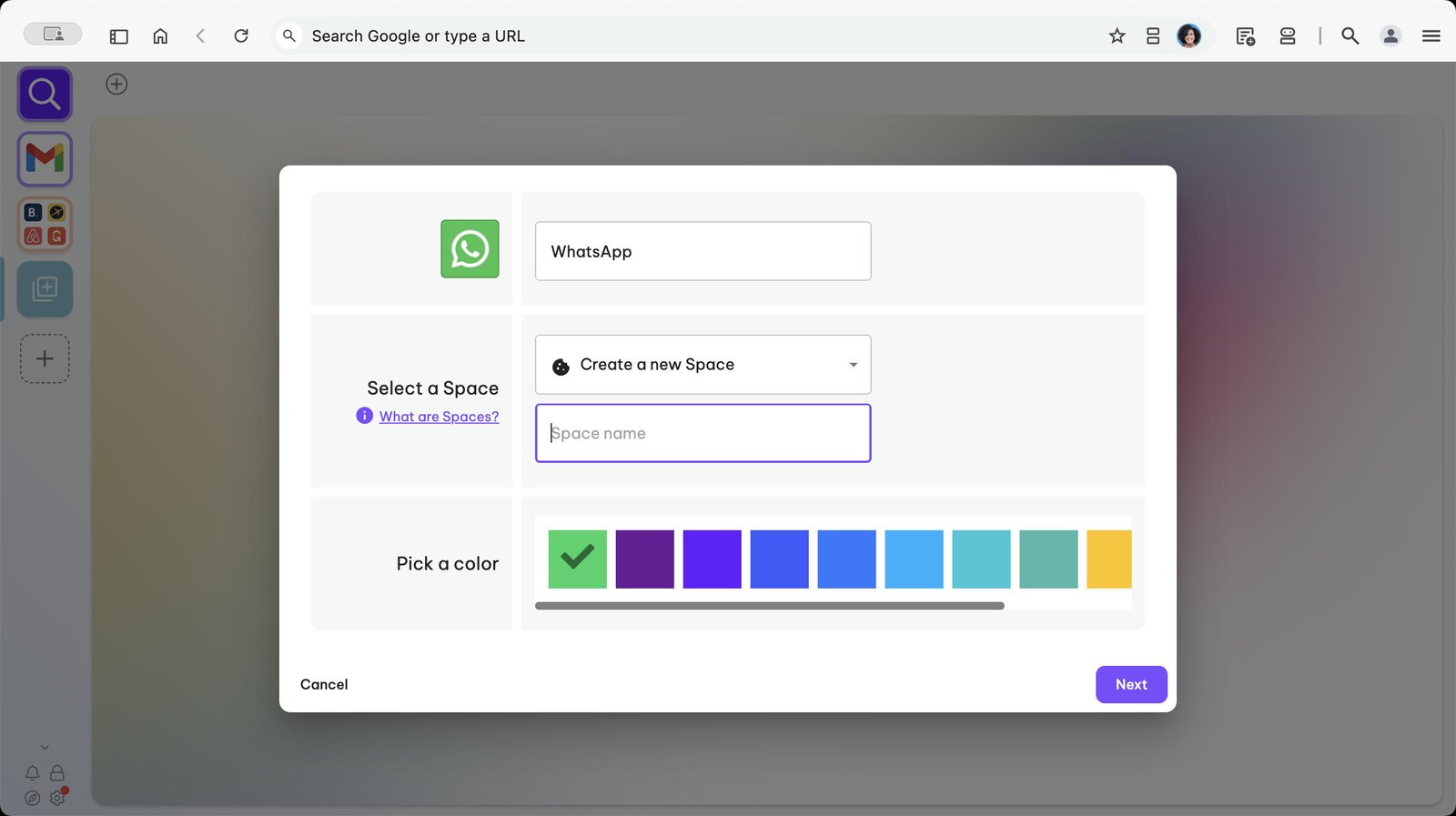
Task: Select the green checked color swatch
Action: (x=578, y=559)
